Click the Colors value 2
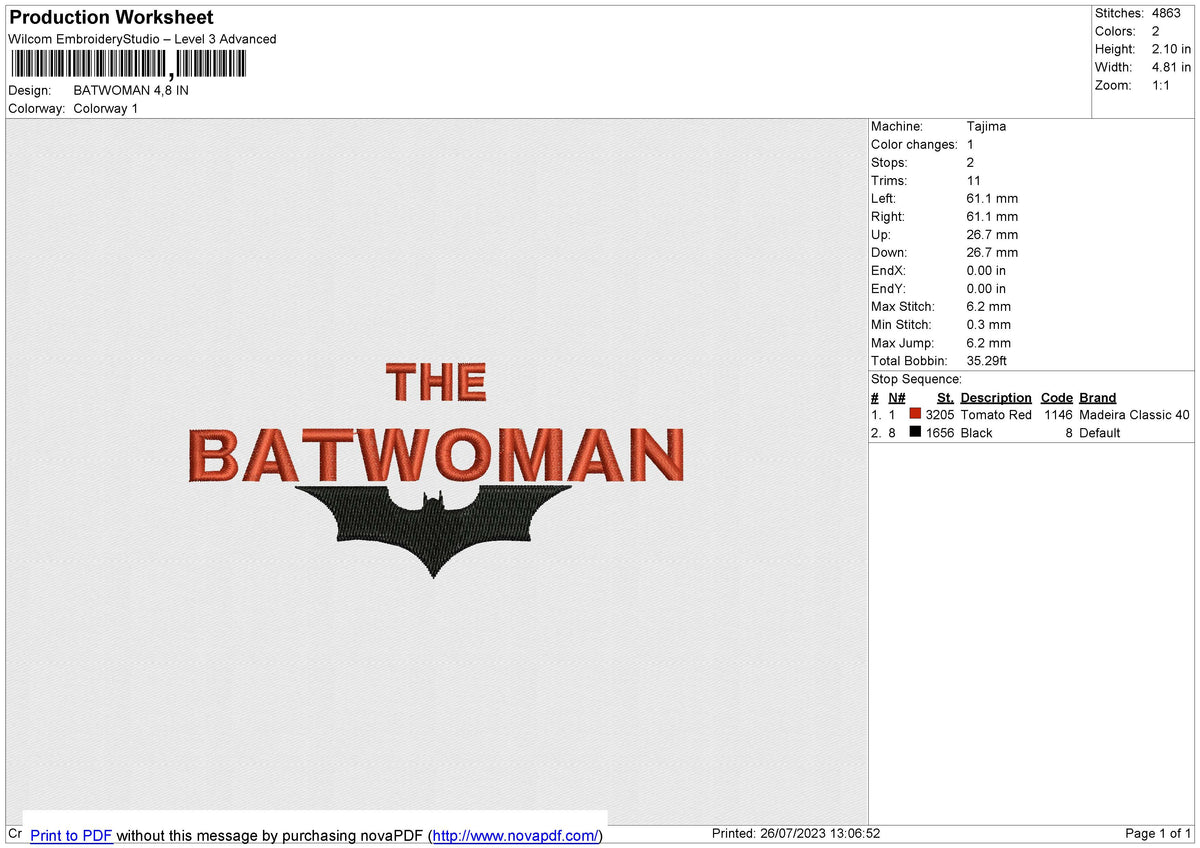Screen dimensions: 1200x848 coord(1156,31)
